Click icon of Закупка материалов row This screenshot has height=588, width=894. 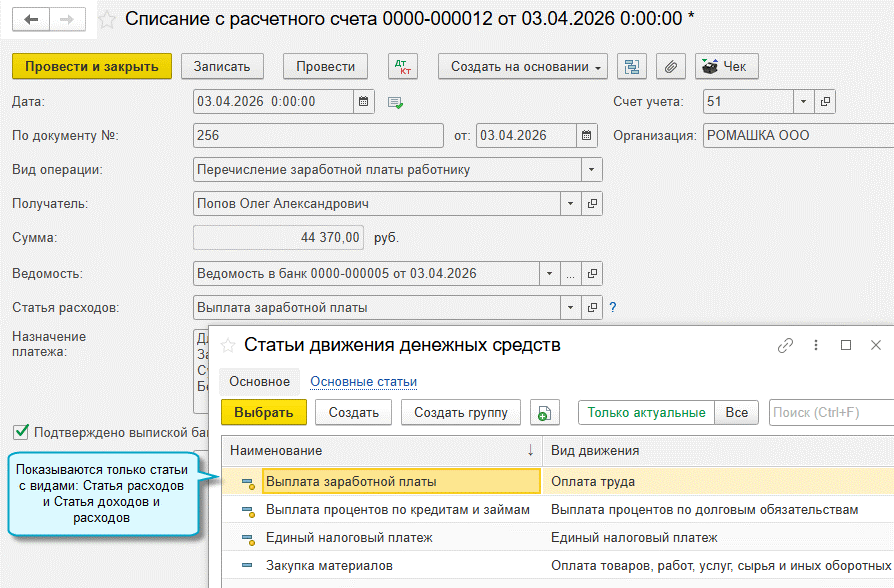[x=247, y=565]
